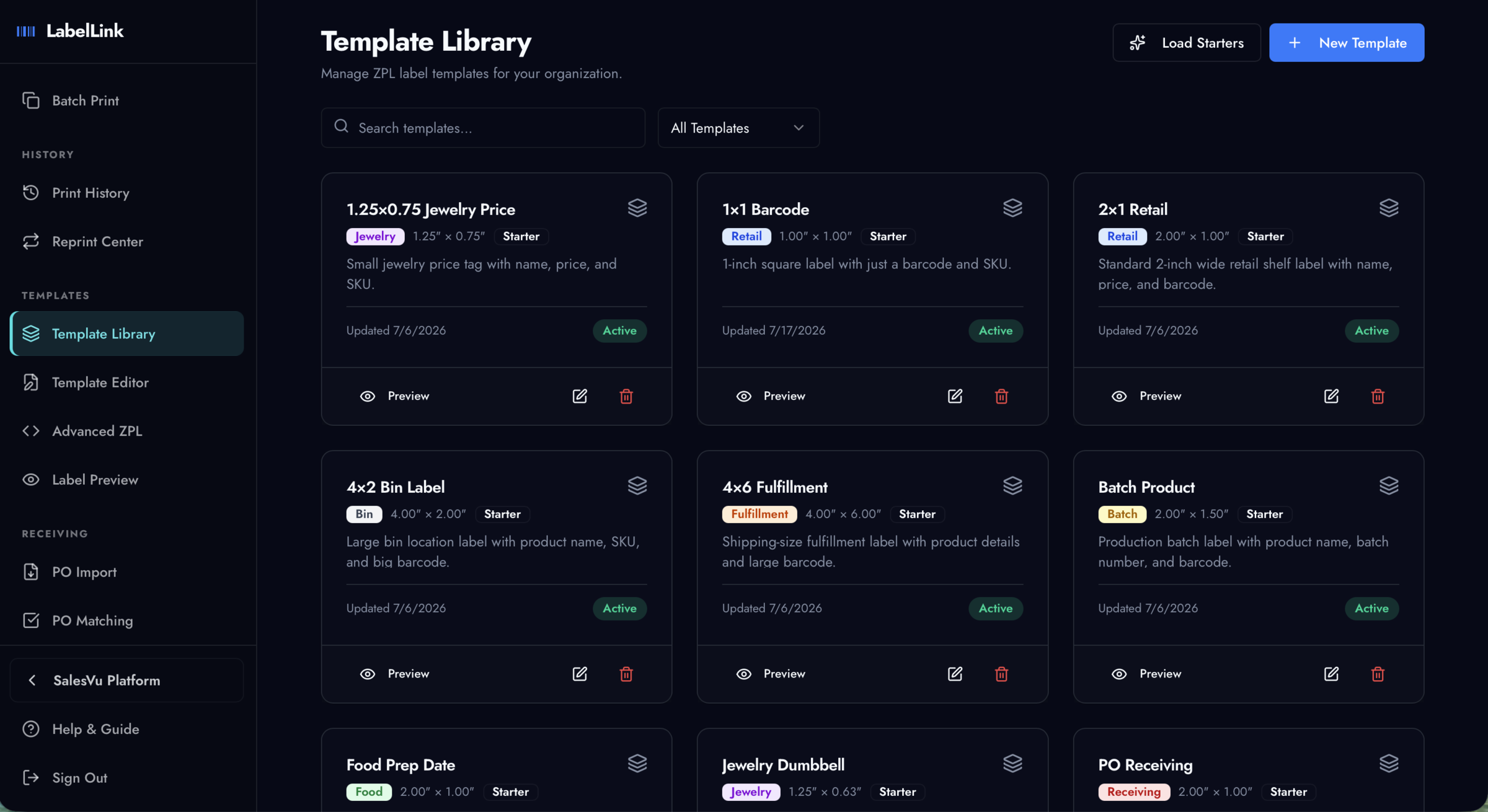Select Template Library in sidebar

tap(127, 333)
